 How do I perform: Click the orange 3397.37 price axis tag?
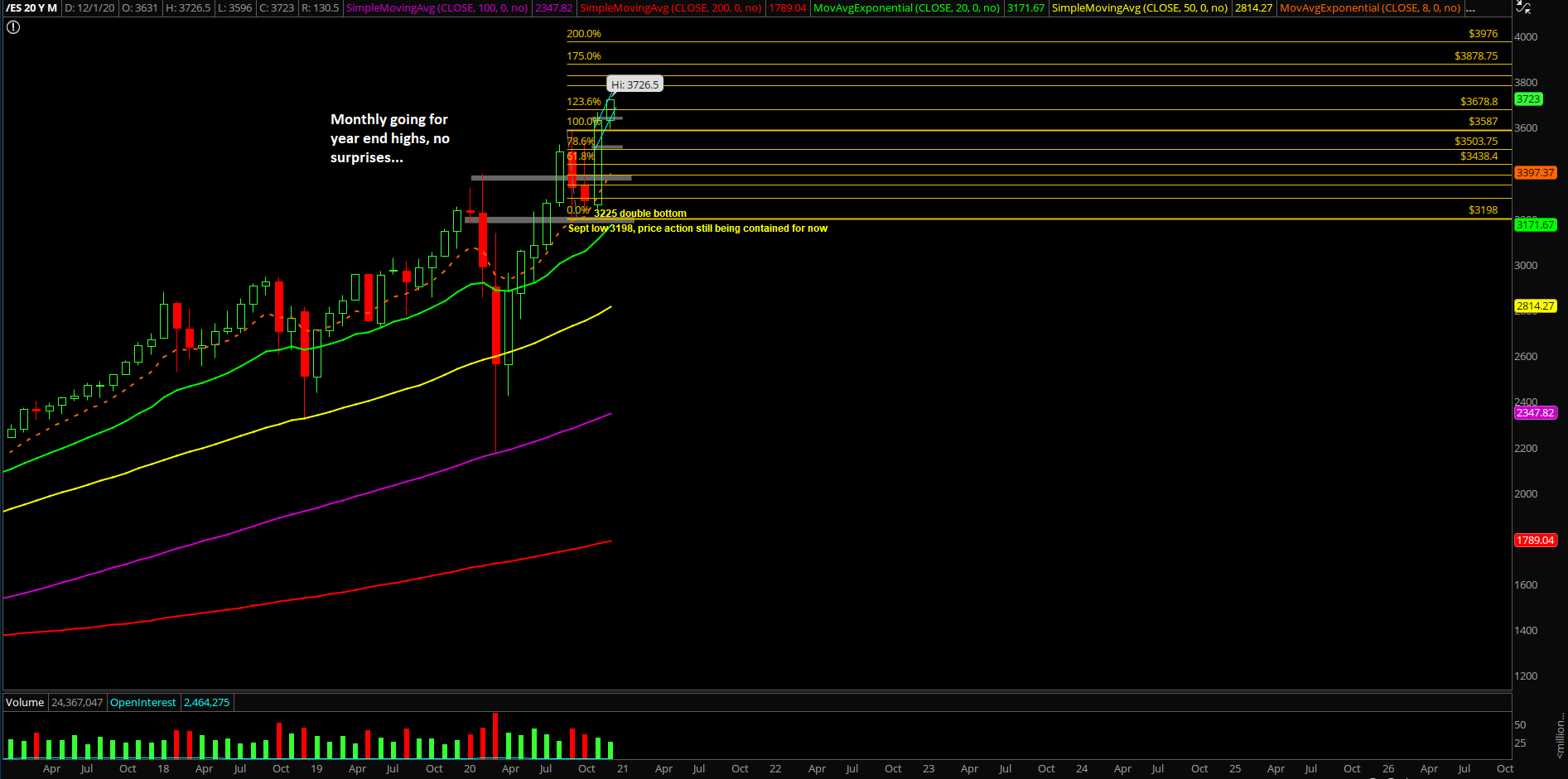(1535, 173)
